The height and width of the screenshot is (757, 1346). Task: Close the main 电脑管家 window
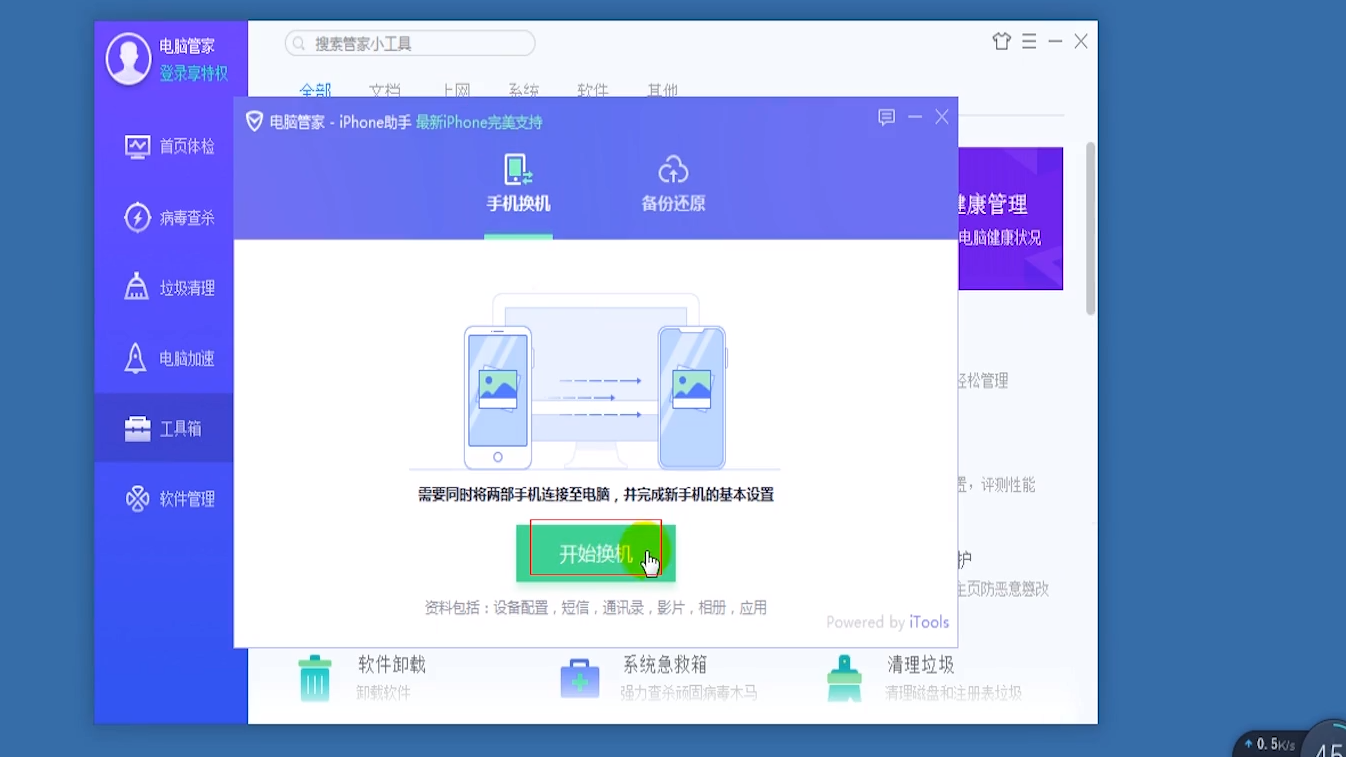(1081, 41)
